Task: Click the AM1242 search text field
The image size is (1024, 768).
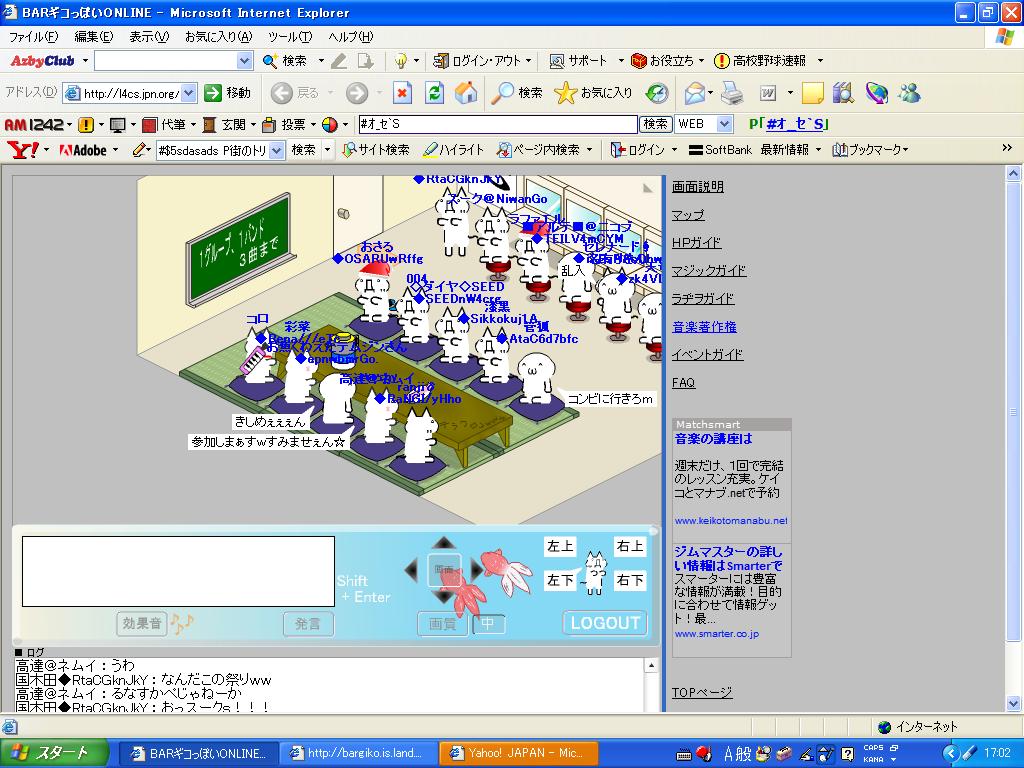Action: click(498, 124)
